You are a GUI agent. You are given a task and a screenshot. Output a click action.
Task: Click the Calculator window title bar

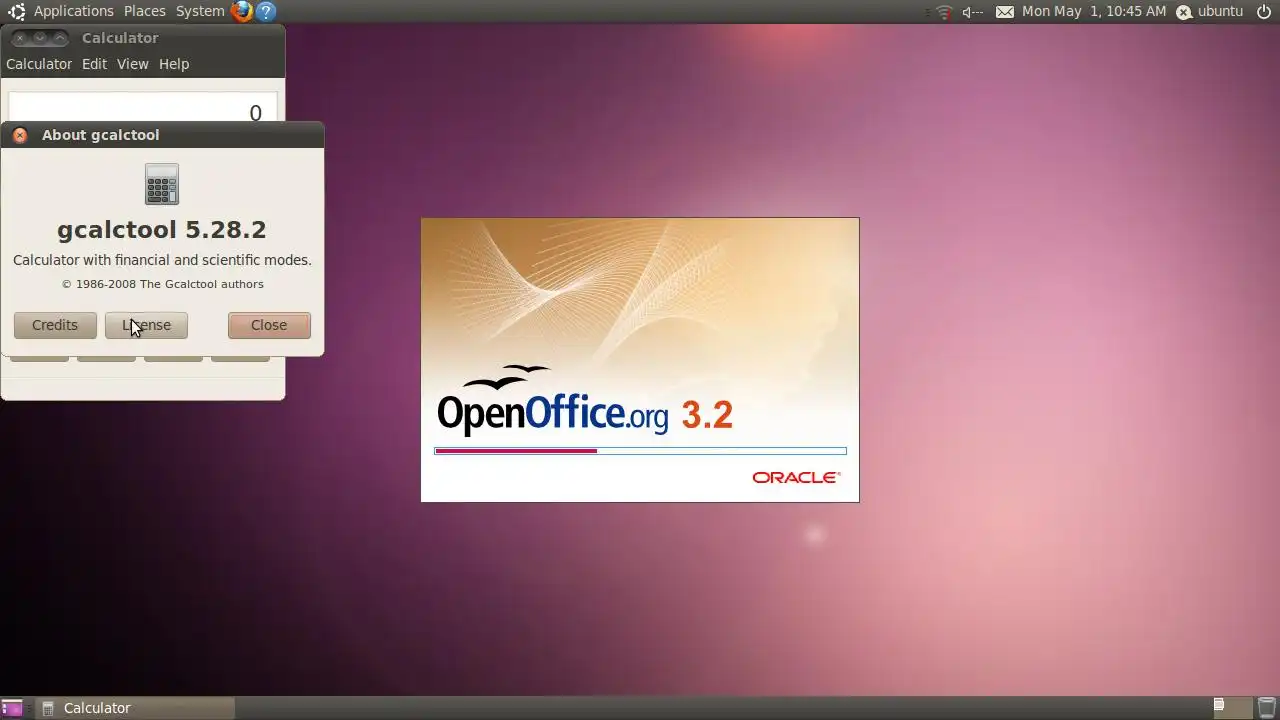[142, 38]
